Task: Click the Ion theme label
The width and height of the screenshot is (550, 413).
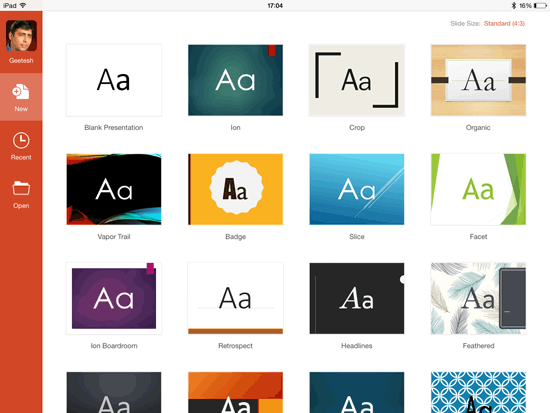Action: 235,127
